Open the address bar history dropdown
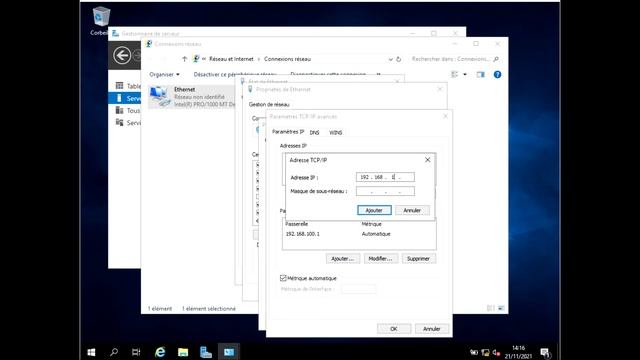Screen dimensions: 640x360 pos(391,59)
